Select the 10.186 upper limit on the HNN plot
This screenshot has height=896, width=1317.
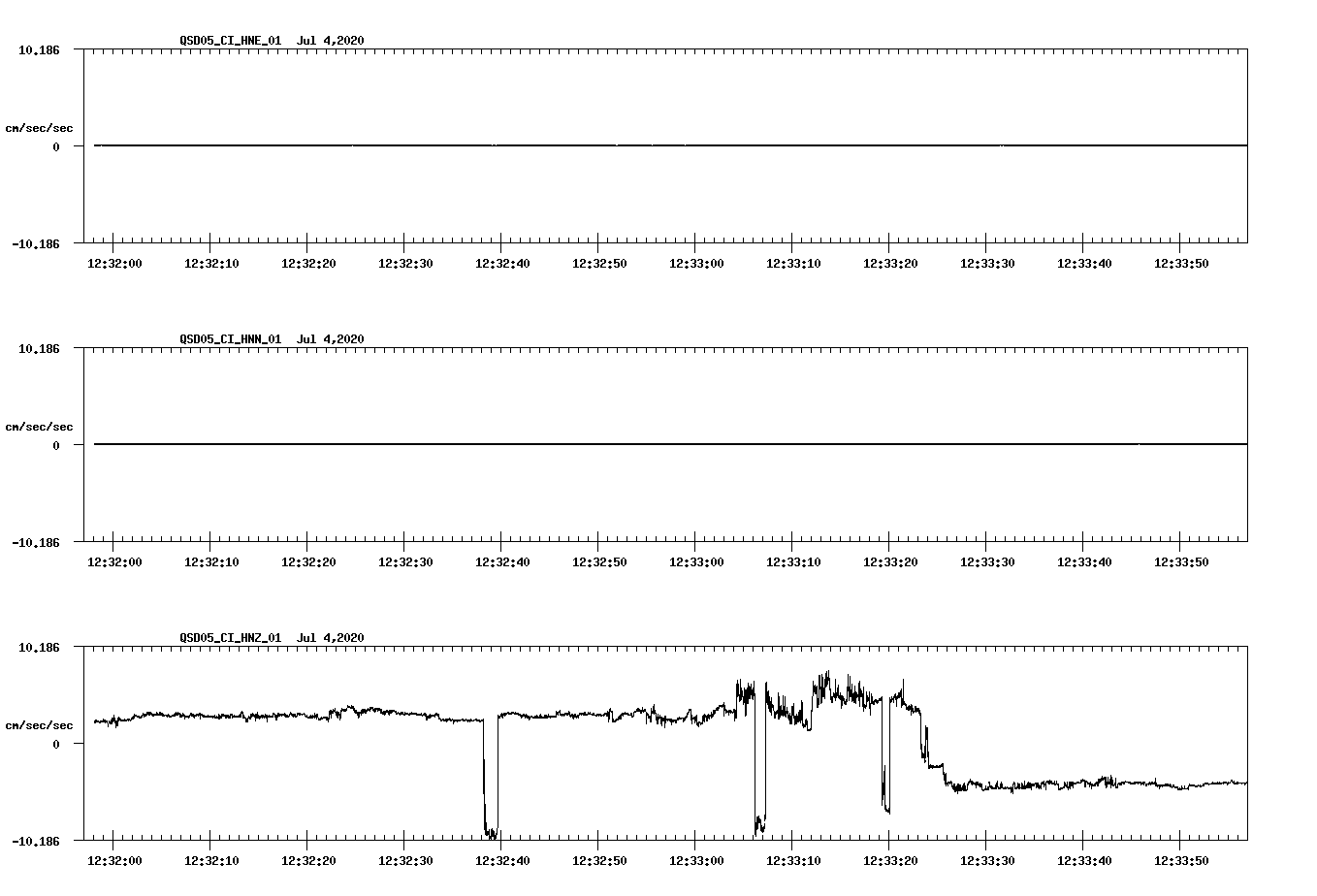pyautogui.click(x=39, y=348)
